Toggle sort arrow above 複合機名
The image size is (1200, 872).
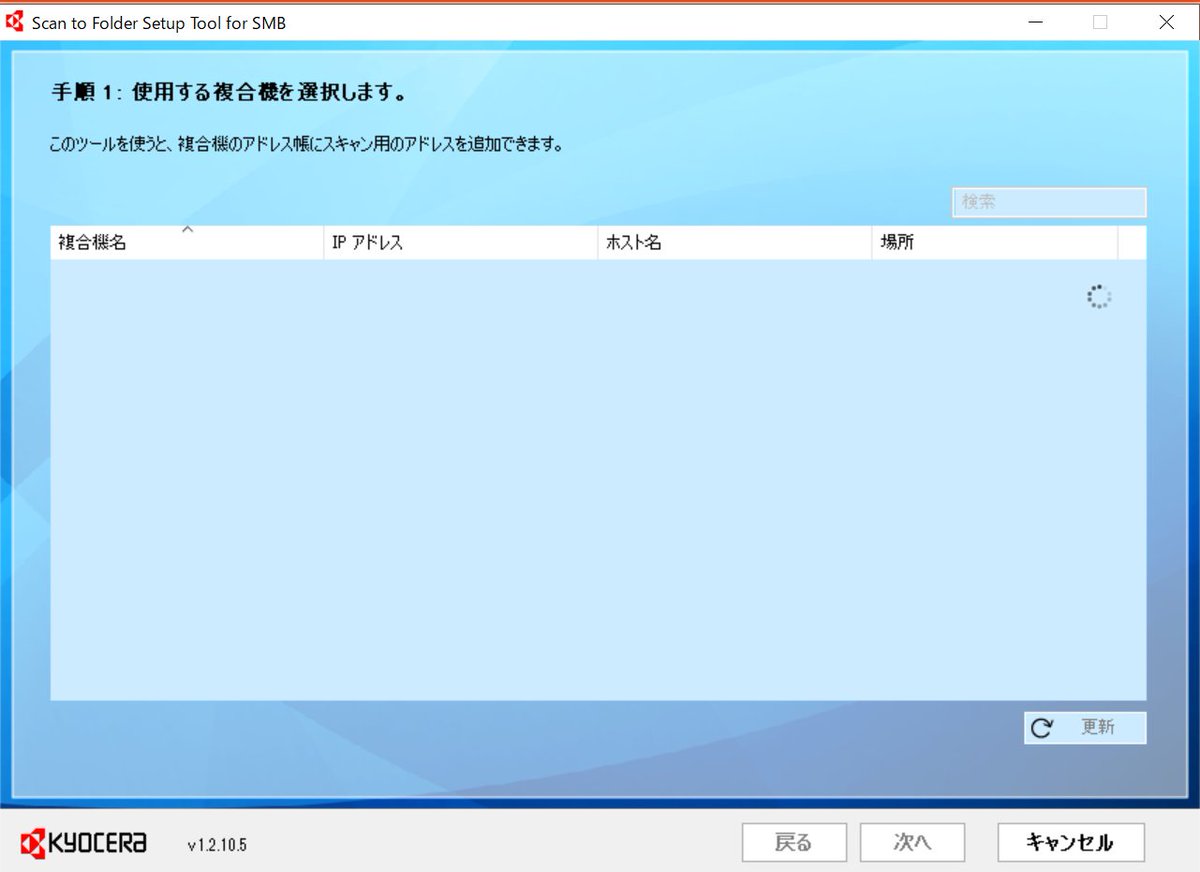tap(187, 230)
